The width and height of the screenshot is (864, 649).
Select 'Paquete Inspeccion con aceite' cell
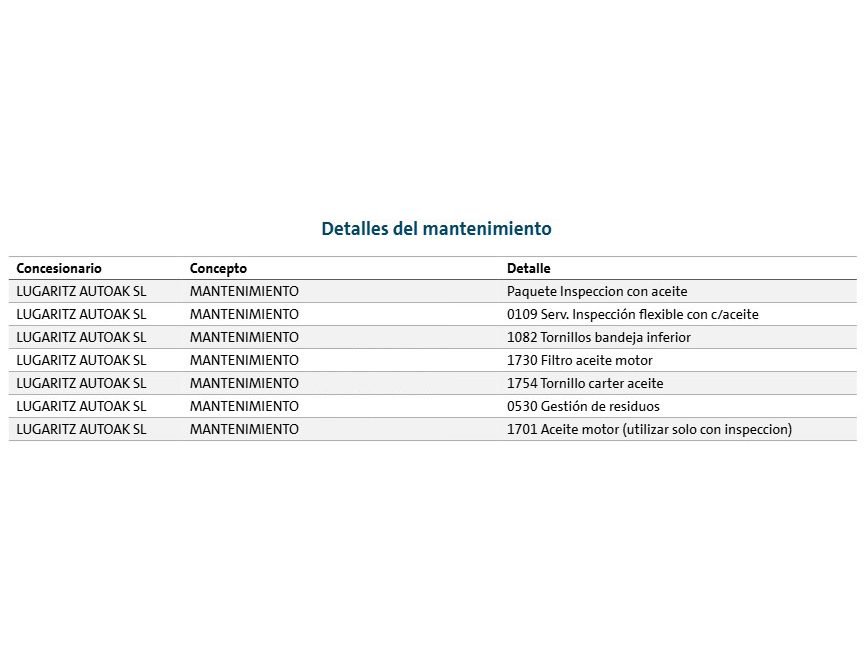pos(597,292)
